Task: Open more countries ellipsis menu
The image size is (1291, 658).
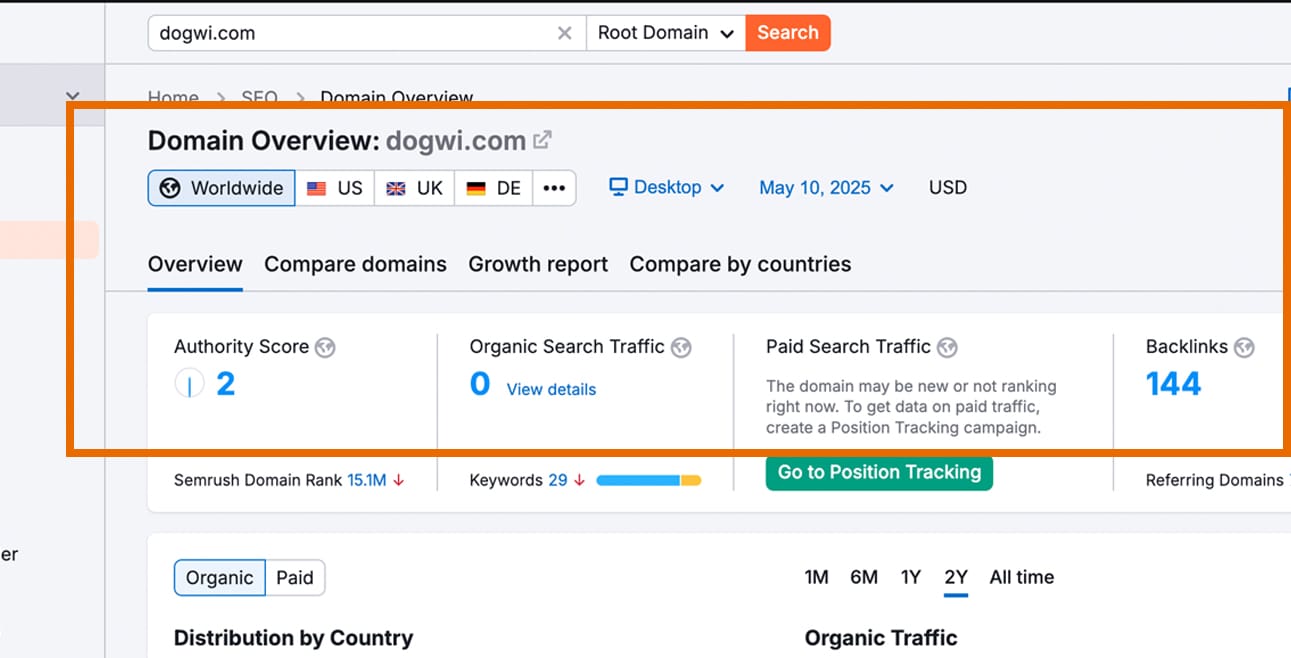Action: click(x=555, y=188)
